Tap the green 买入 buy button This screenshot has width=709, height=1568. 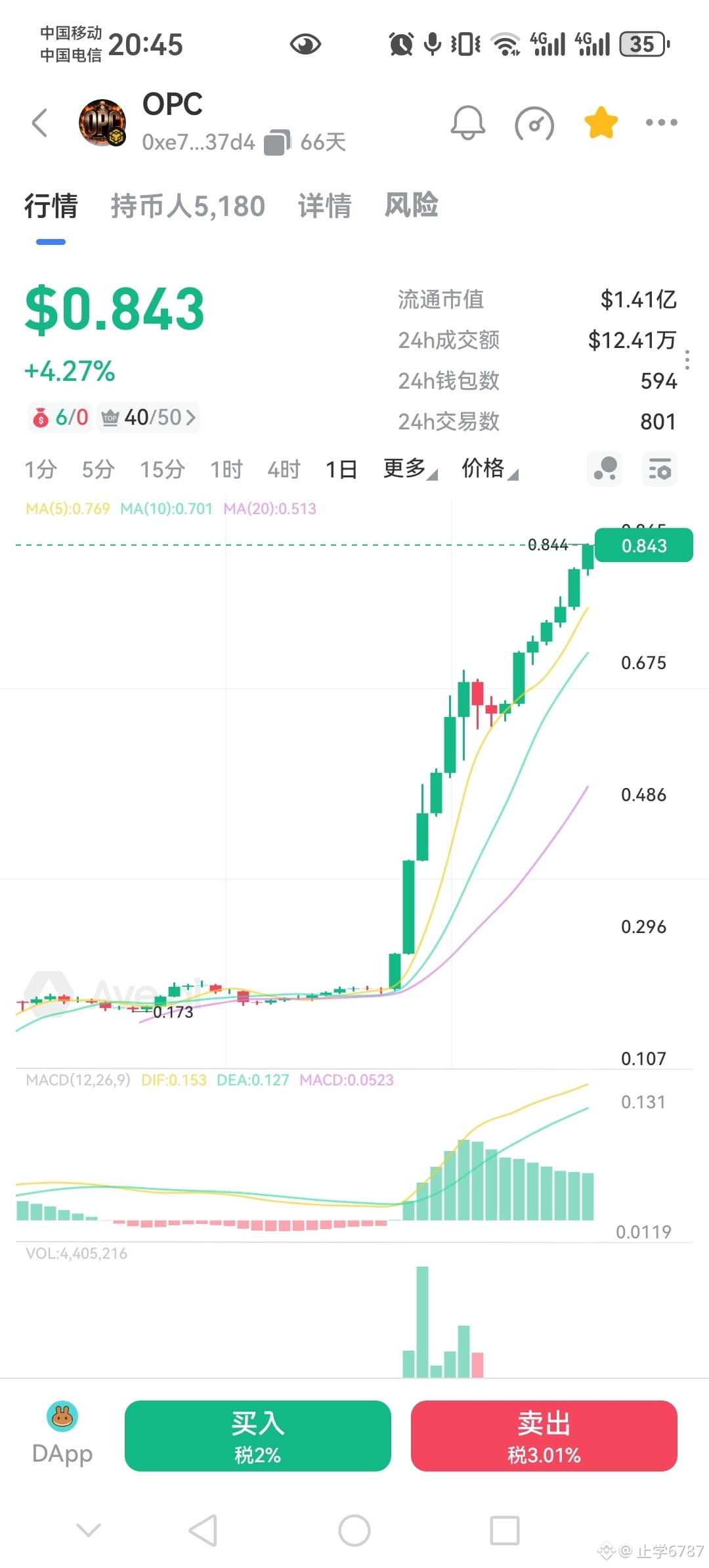pos(258,1436)
